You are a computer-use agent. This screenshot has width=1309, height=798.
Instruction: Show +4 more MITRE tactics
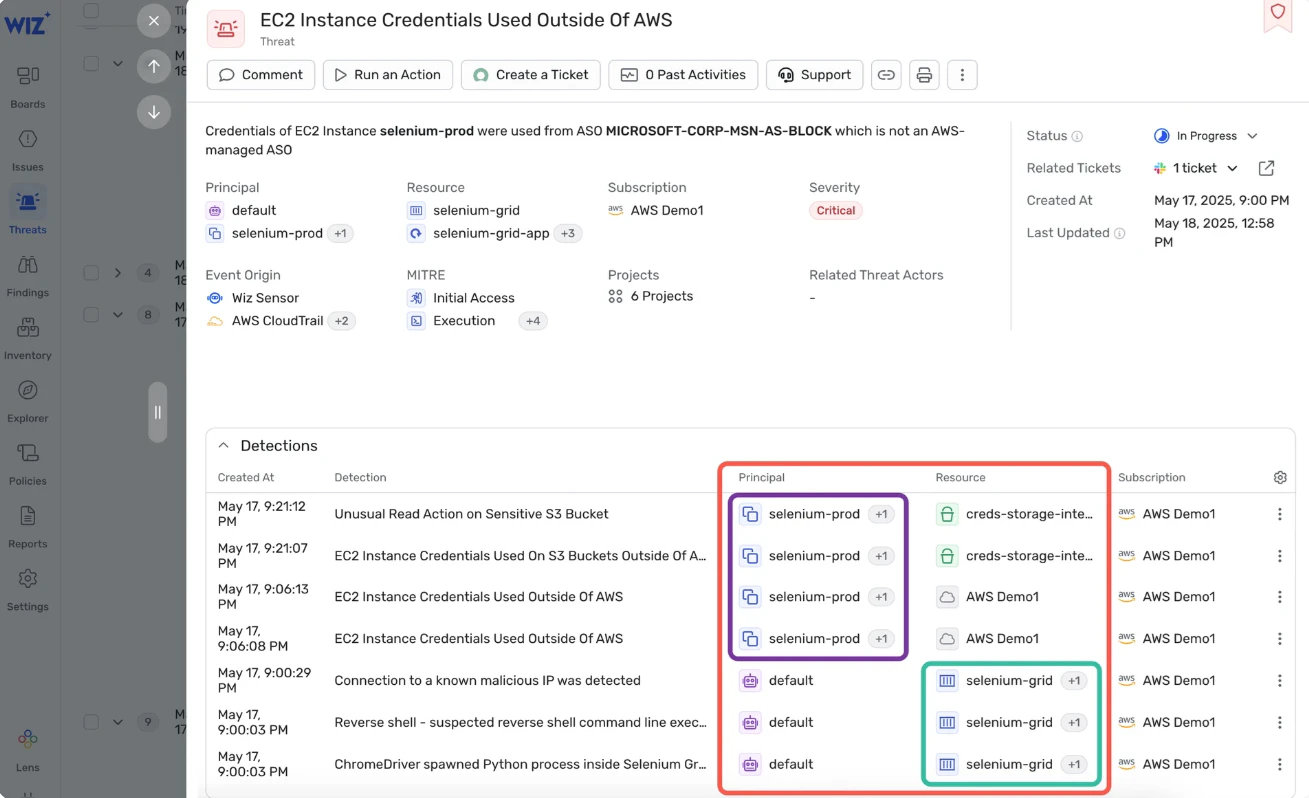[533, 321]
